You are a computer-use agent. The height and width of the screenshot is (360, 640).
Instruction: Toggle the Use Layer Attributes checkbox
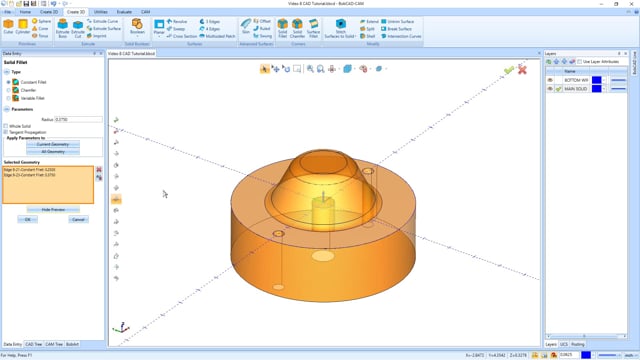click(x=580, y=62)
